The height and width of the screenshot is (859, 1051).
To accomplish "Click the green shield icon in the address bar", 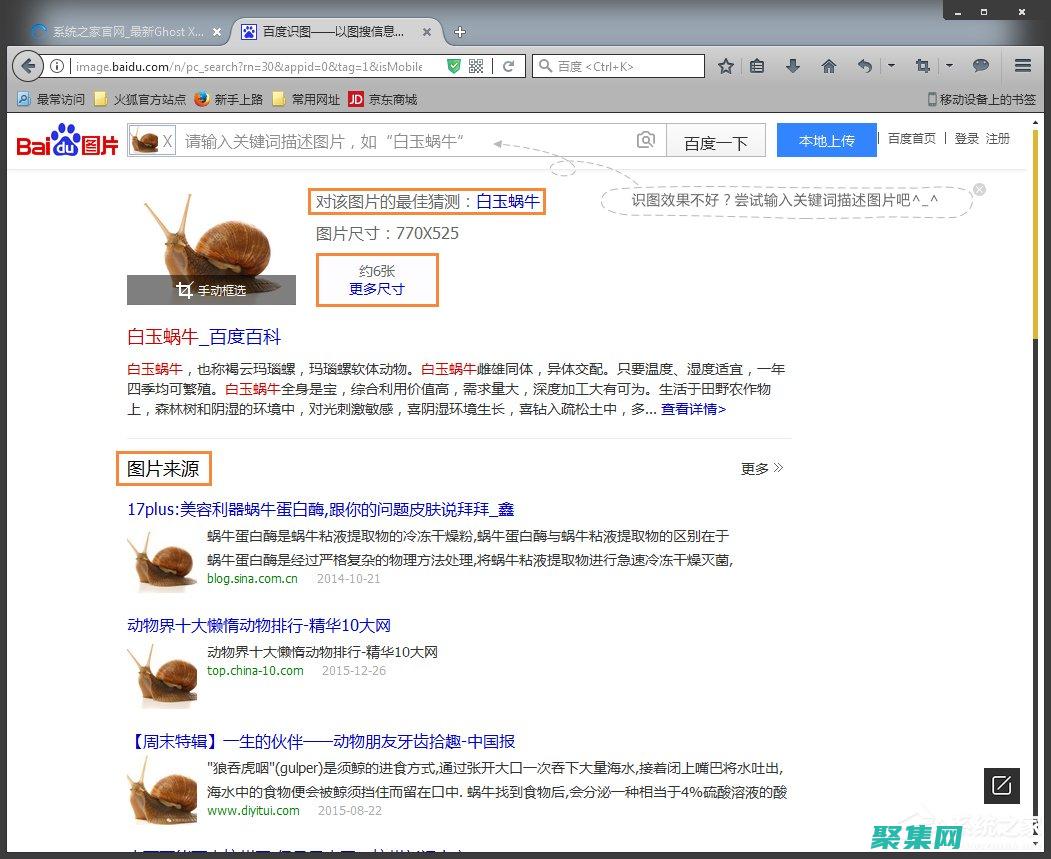I will tap(455, 66).
